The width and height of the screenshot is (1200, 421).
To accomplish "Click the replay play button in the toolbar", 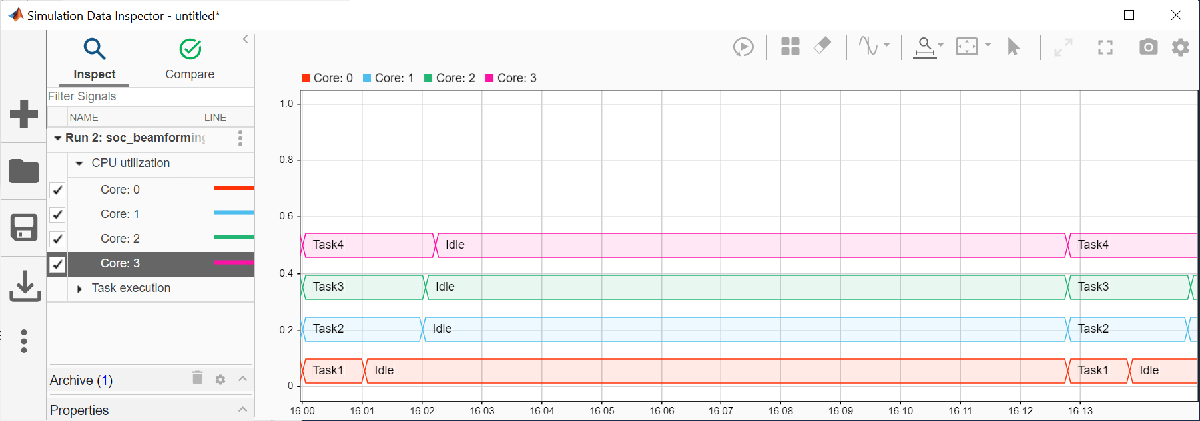I will point(743,47).
